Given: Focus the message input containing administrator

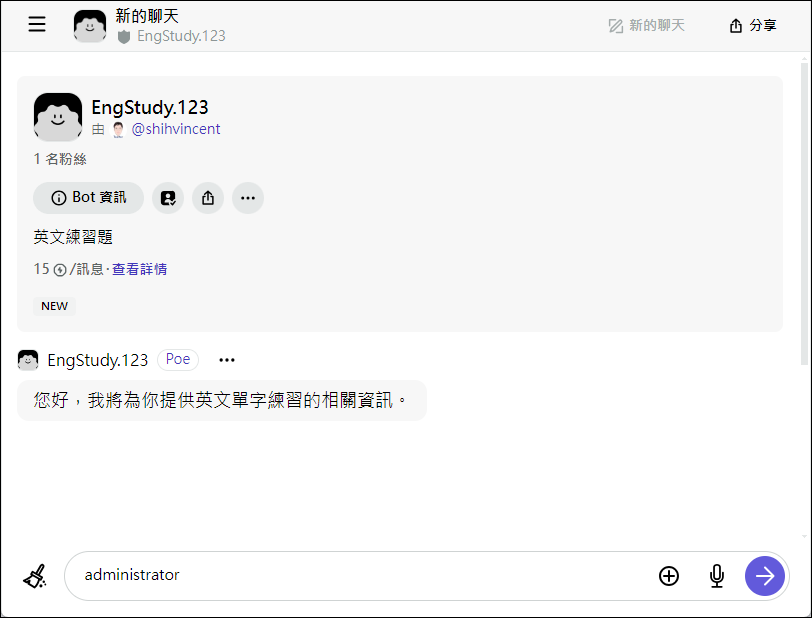Looking at the screenshot, I should (362, 576).
